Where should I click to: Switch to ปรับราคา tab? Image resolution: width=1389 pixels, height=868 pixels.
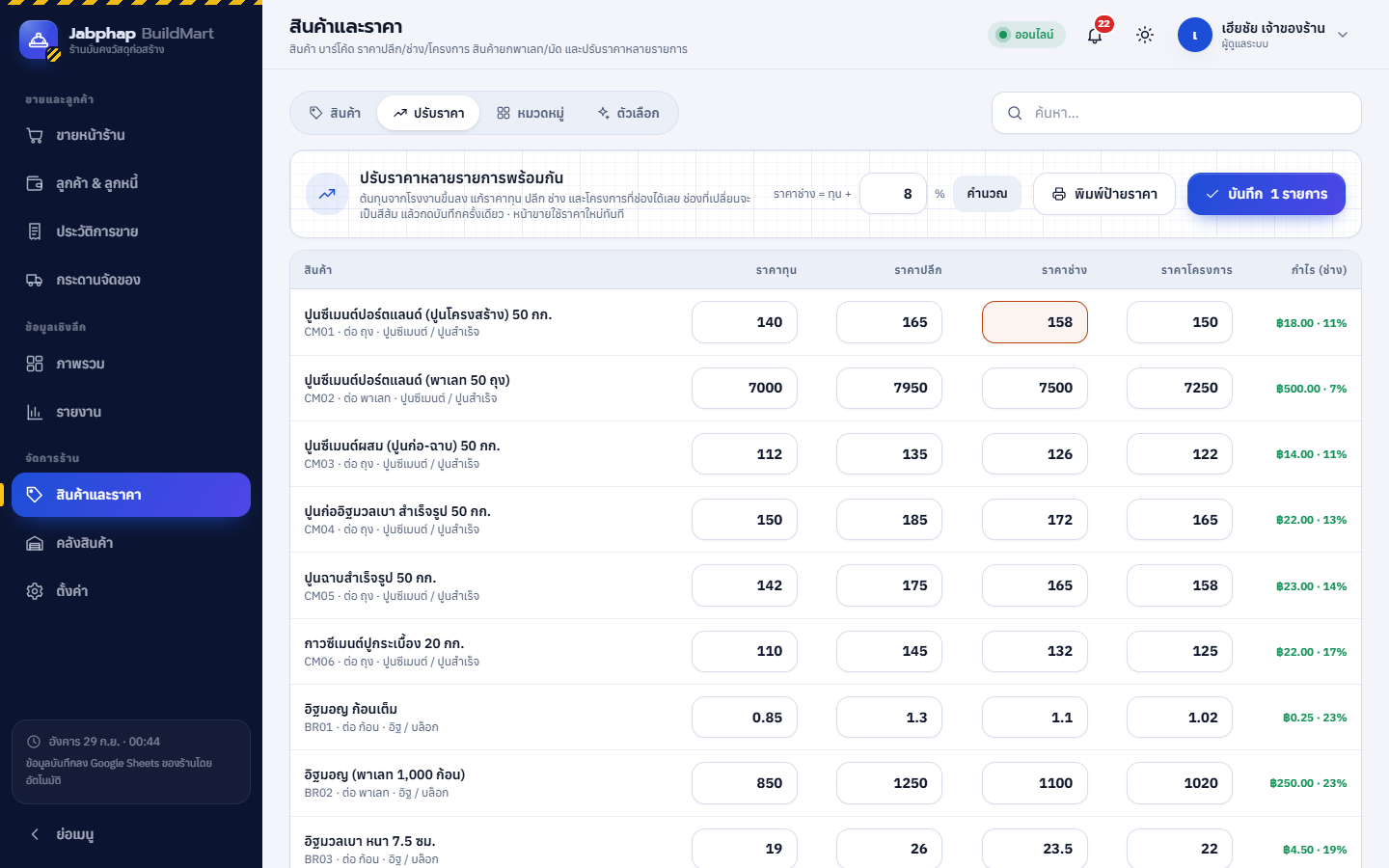click(428, 113)
